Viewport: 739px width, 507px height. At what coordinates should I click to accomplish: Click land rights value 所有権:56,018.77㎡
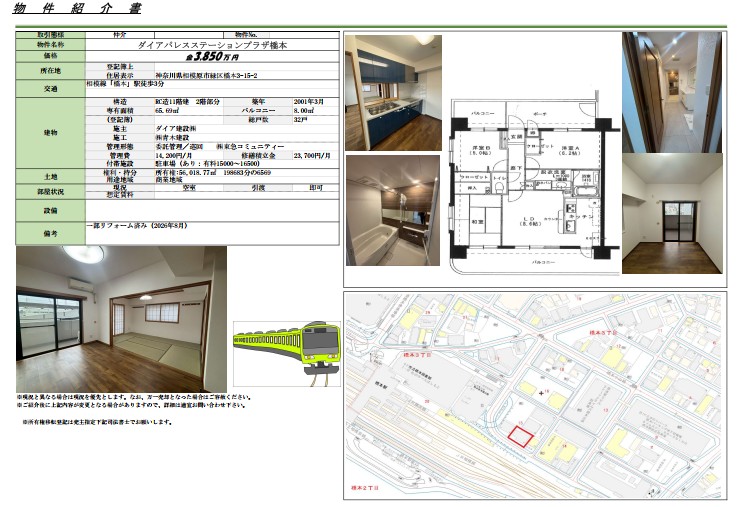[x=186, y=173]
